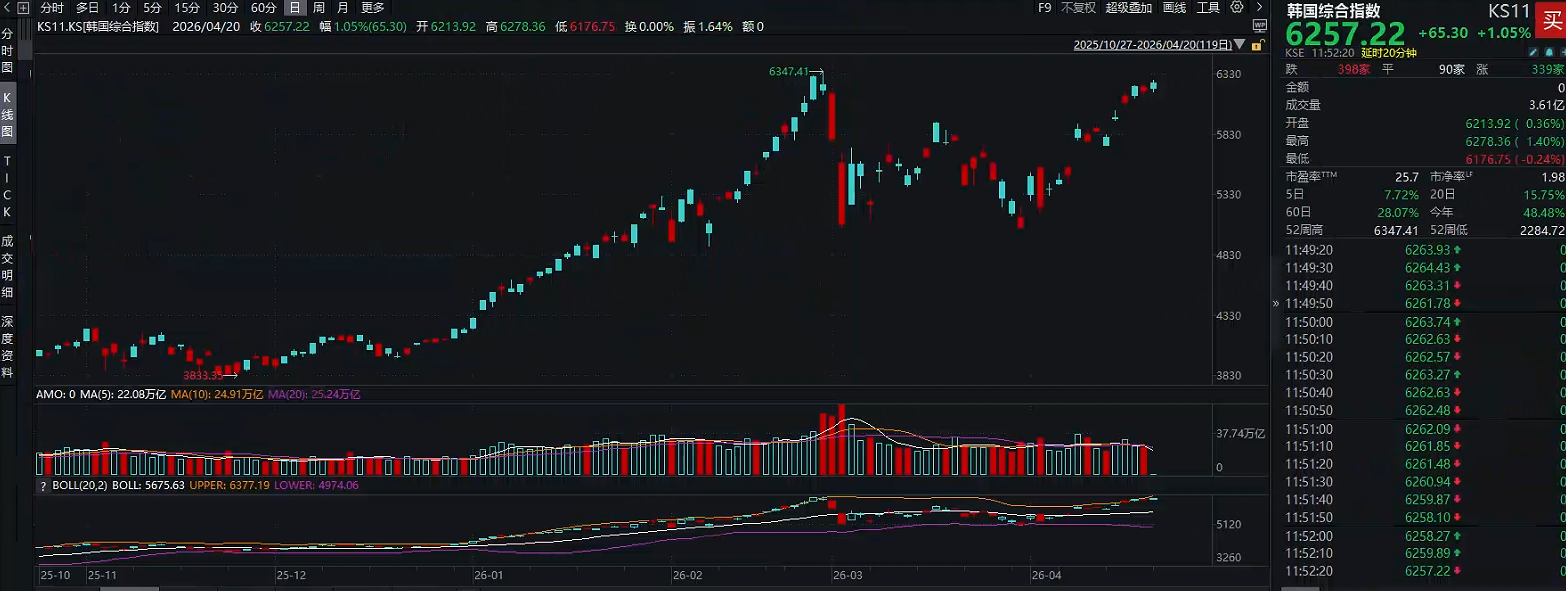This screenshot has height=591, width=1566.
Task: Open the 分时图 sidebar tab
Action: coord(8,51)
